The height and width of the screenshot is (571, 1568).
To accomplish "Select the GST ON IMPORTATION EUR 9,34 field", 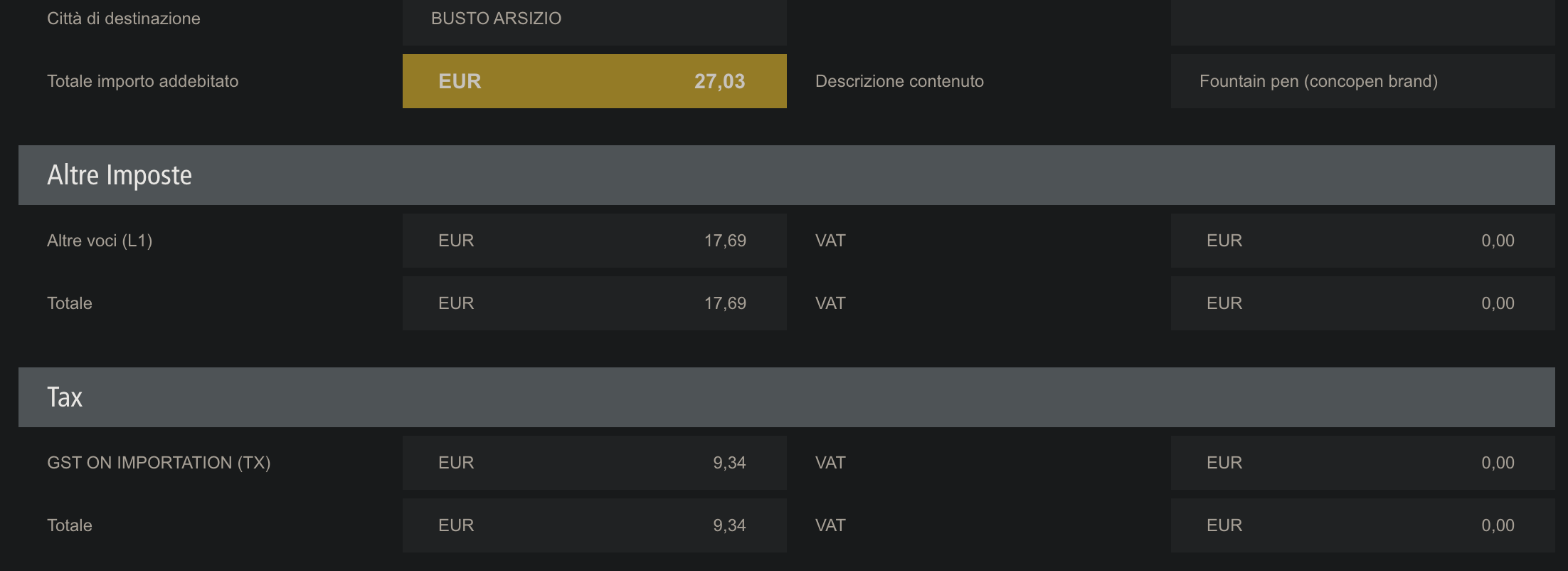I will [x=594, y=463].
